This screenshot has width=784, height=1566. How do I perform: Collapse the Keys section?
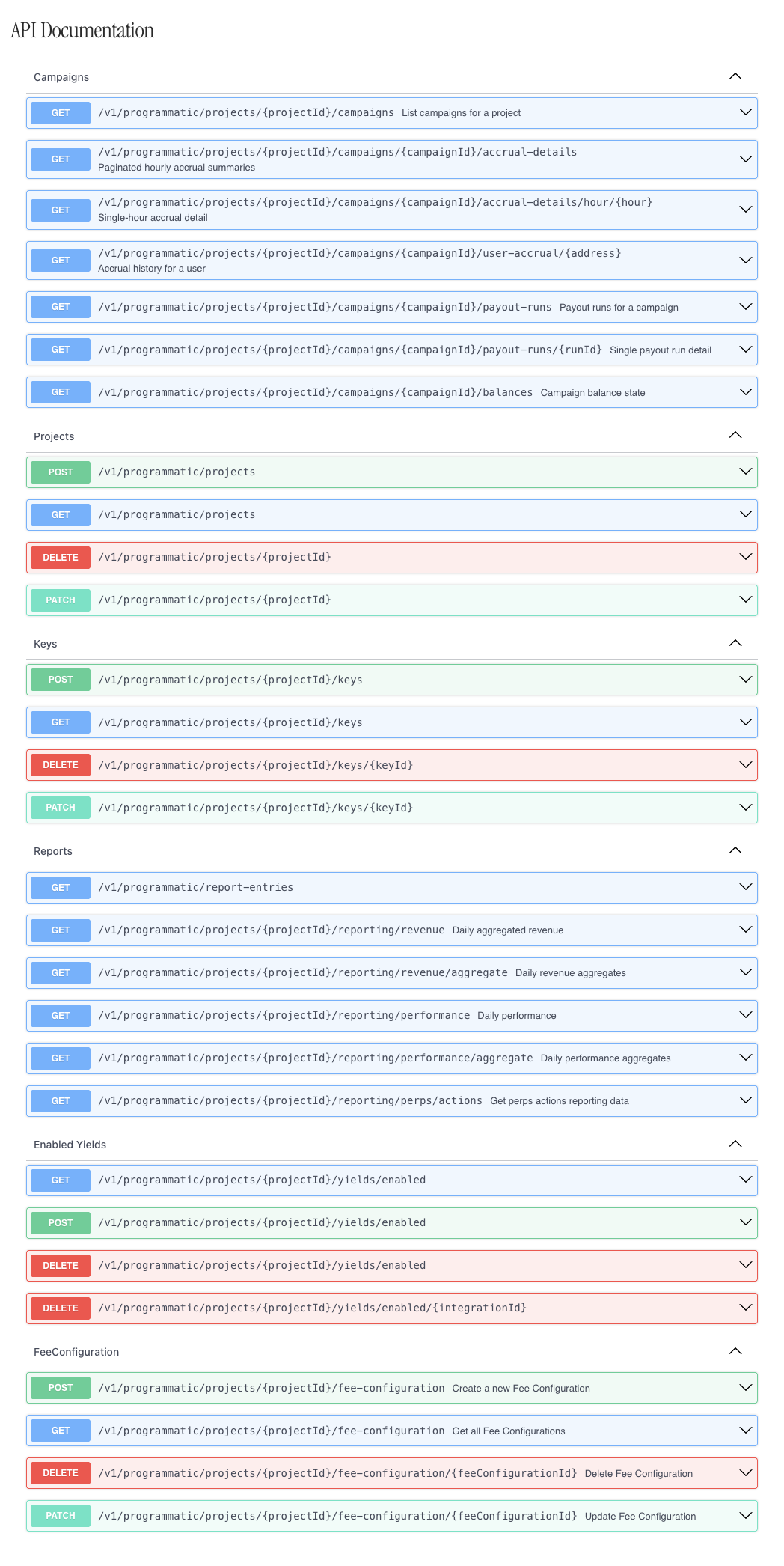[735, 643]
